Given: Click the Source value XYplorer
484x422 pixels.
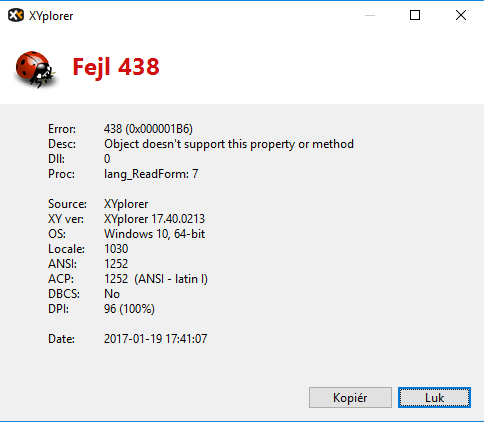Looking at the screenshot, I should pyautogui.click(x=126, y=204).
